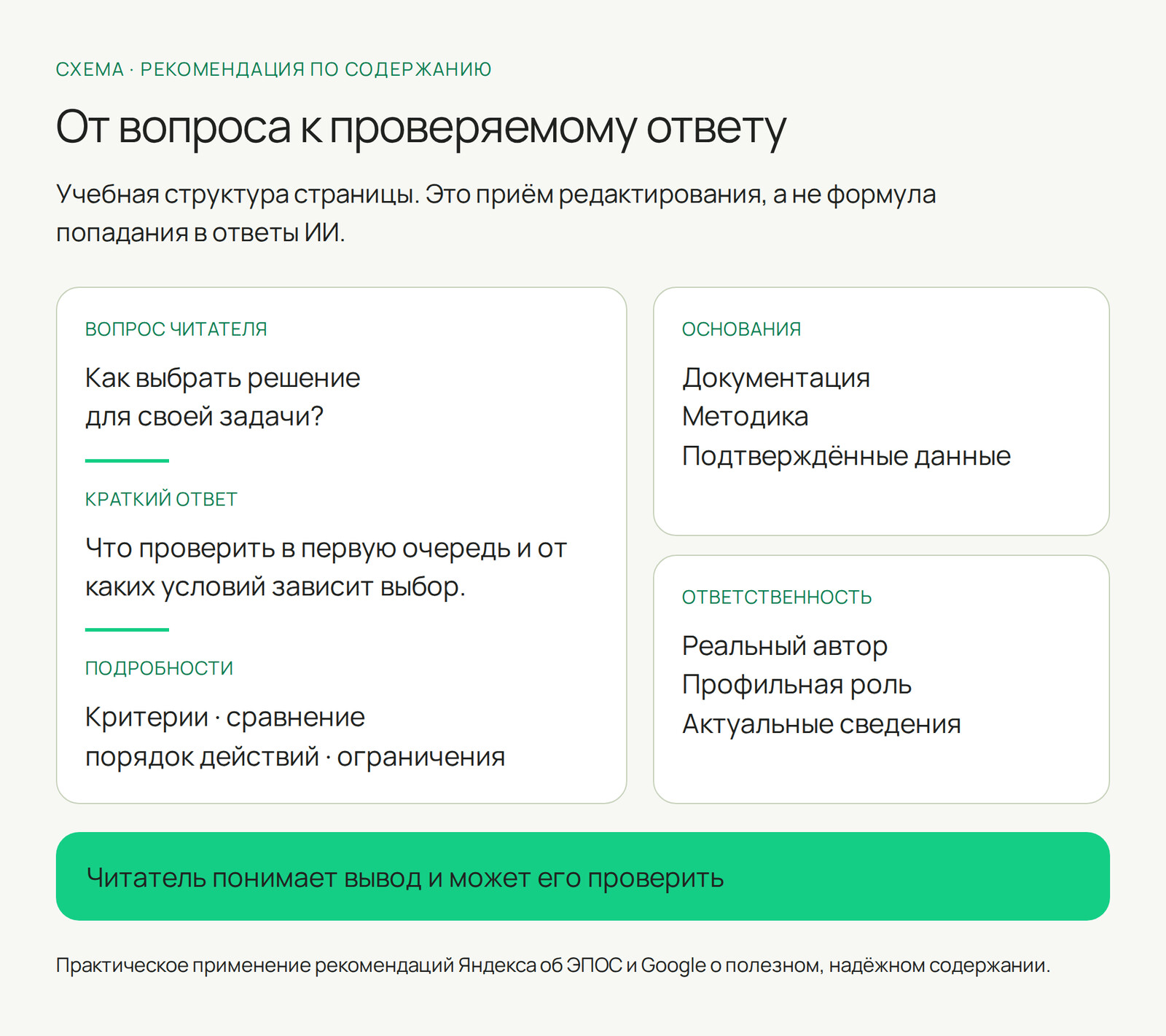Click the green banner "Читатель понимает вывод и может его проверить"
Image resolution: width=1166 pixels, height=1036 pixels.
point(583,876)
